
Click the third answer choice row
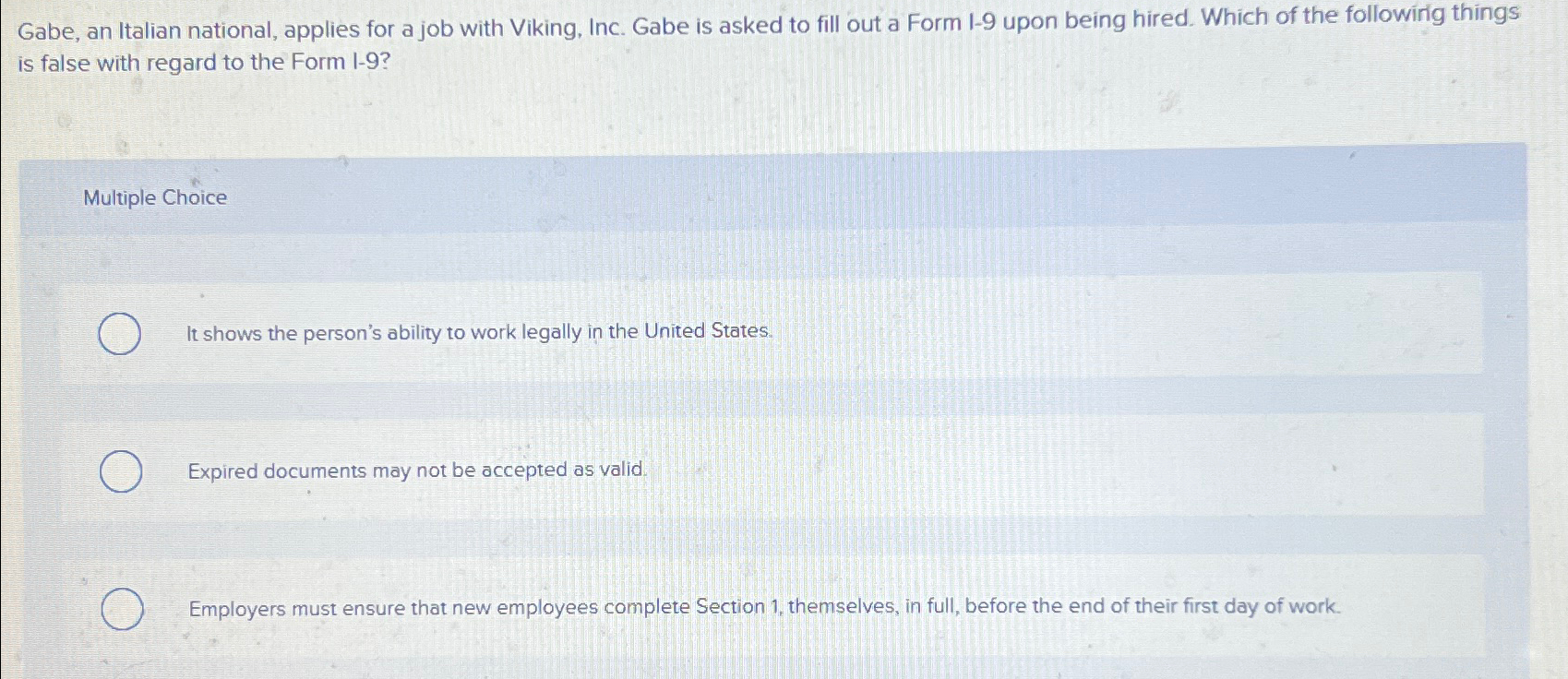click(x=646, y=607)
